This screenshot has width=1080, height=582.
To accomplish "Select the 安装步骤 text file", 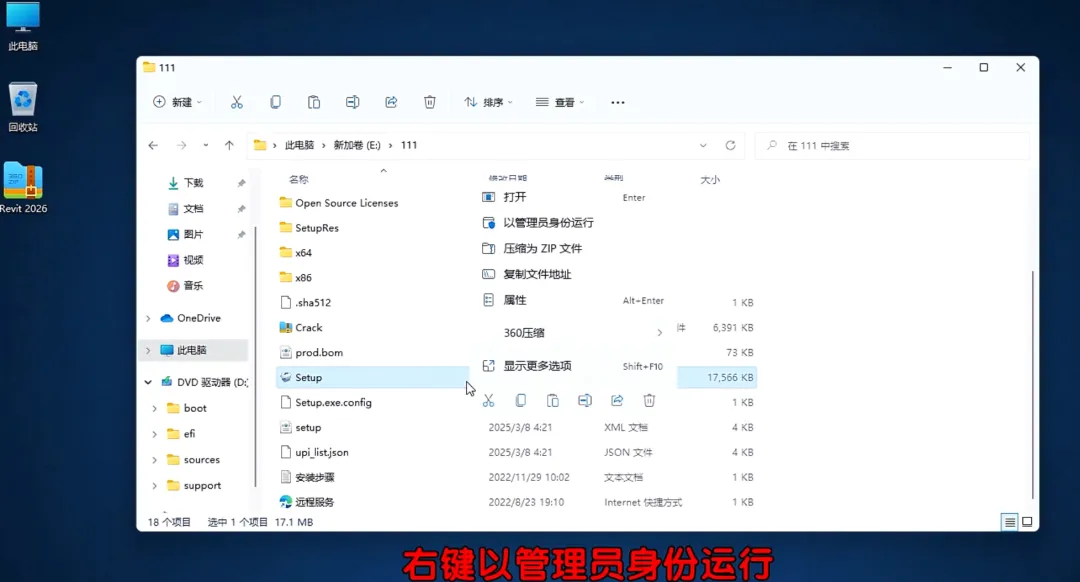I will tap(315, 477).
